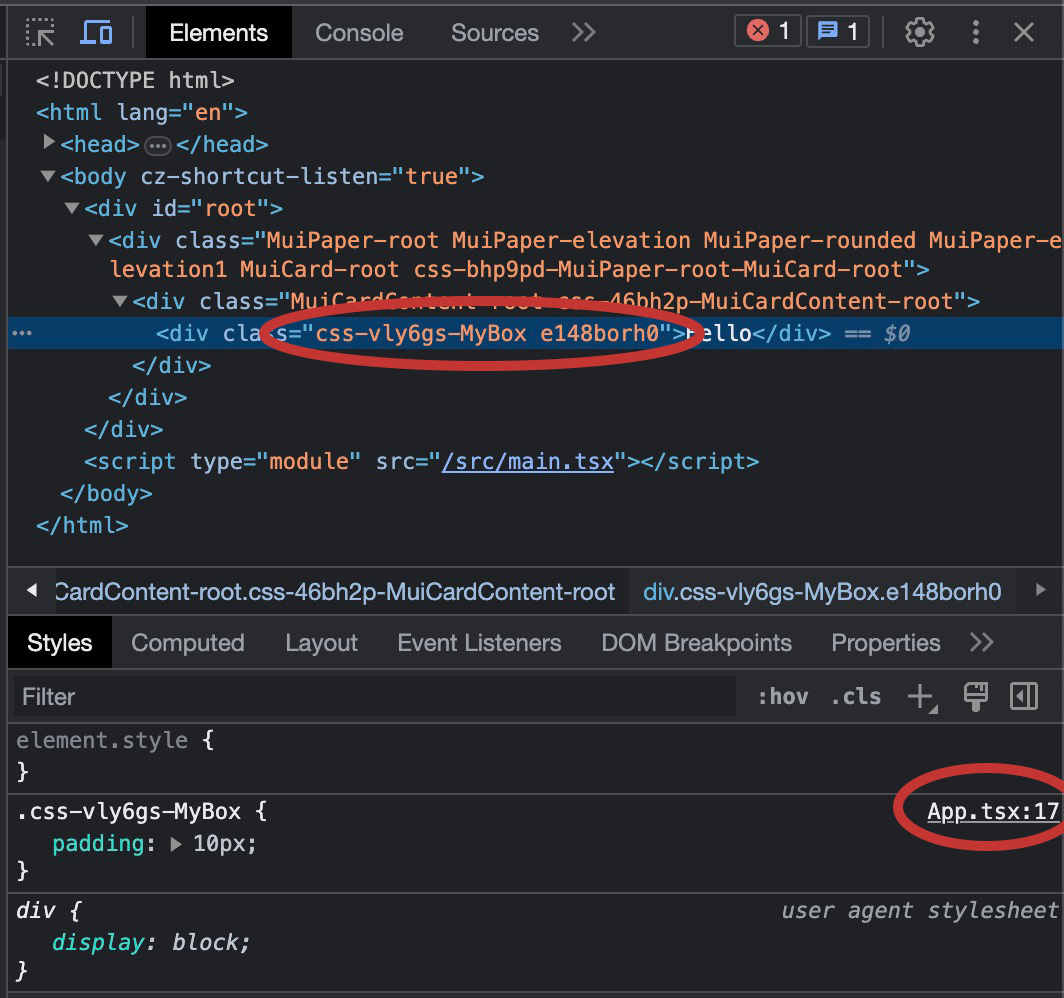The width and height of the screenshot is (1064, 998).
Task: Switch to the Sources tab
Action: click(x=495, y=33)
